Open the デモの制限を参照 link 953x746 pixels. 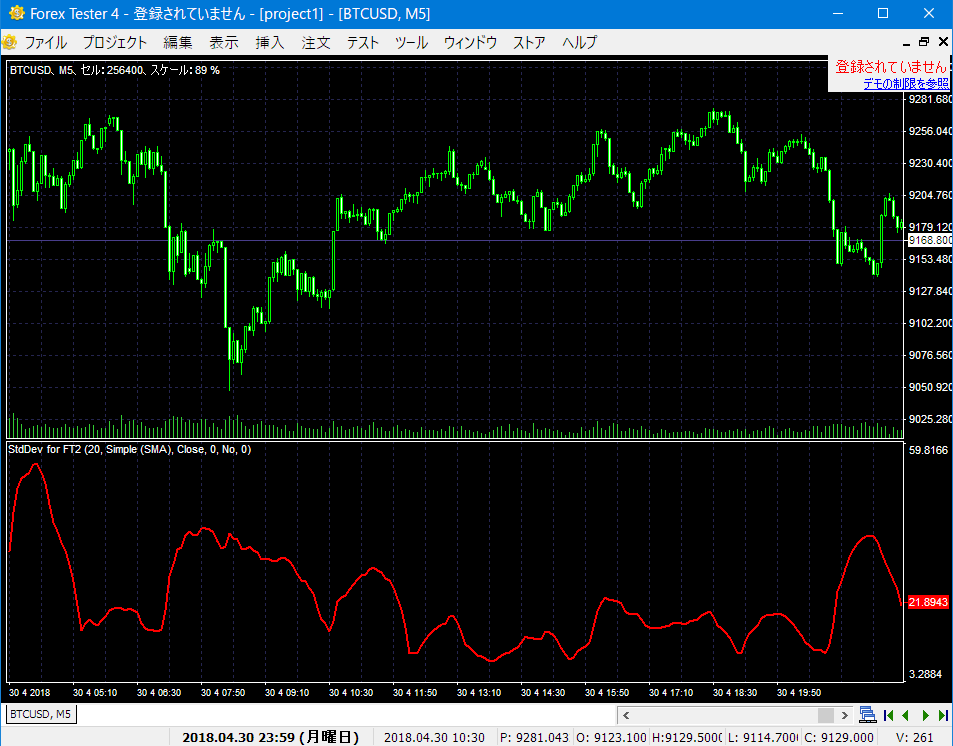click(906, 84)
